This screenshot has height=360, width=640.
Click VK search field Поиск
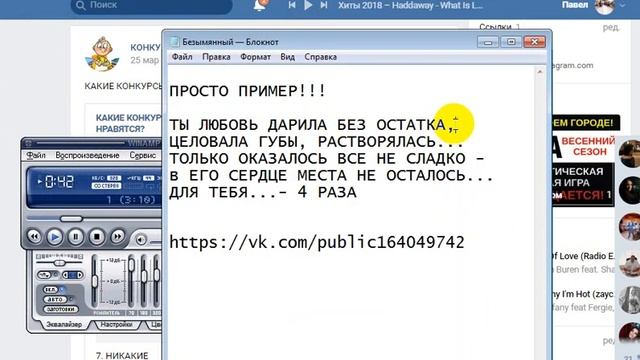(151, 6)
